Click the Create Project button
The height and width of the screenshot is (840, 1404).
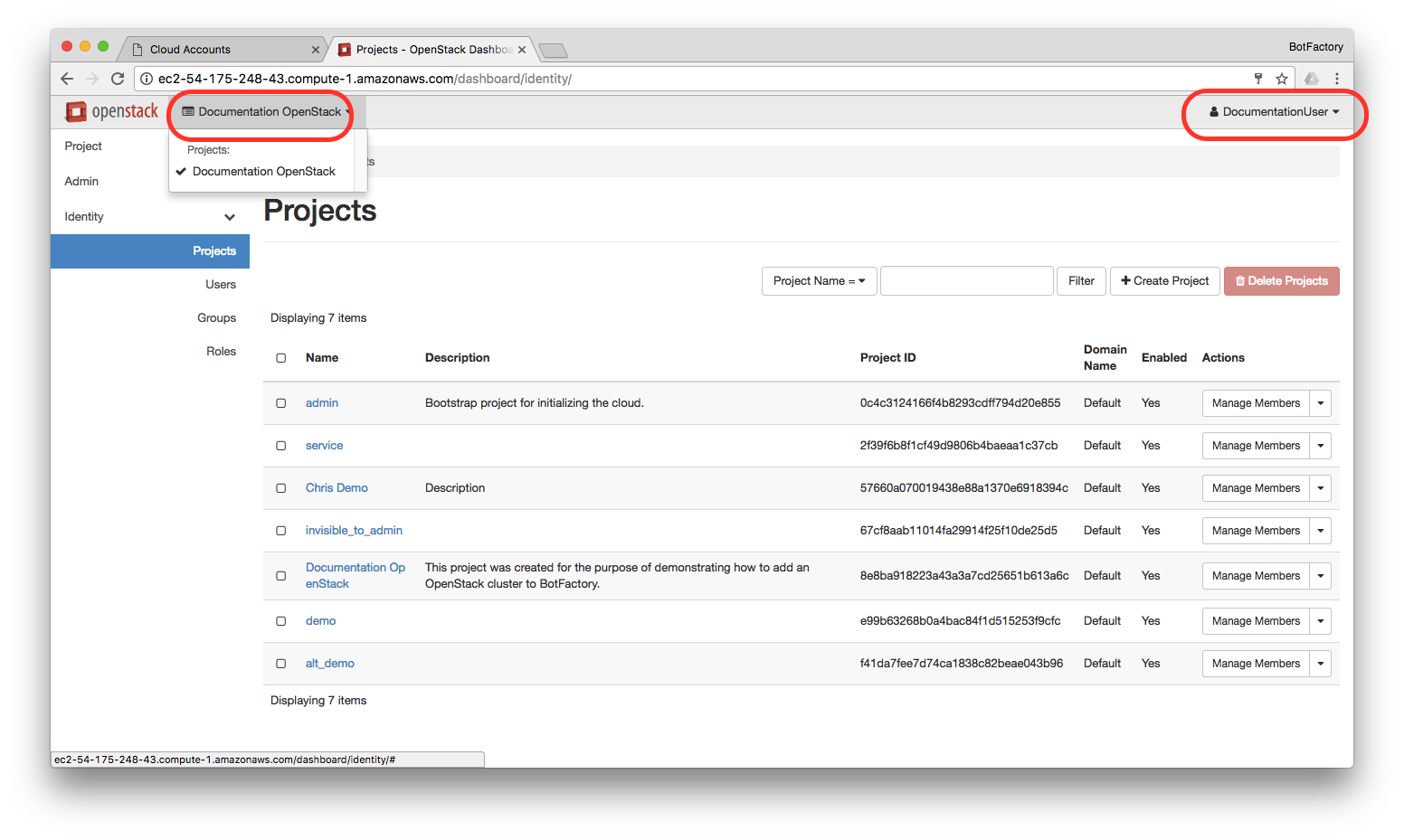point(1165,281)
